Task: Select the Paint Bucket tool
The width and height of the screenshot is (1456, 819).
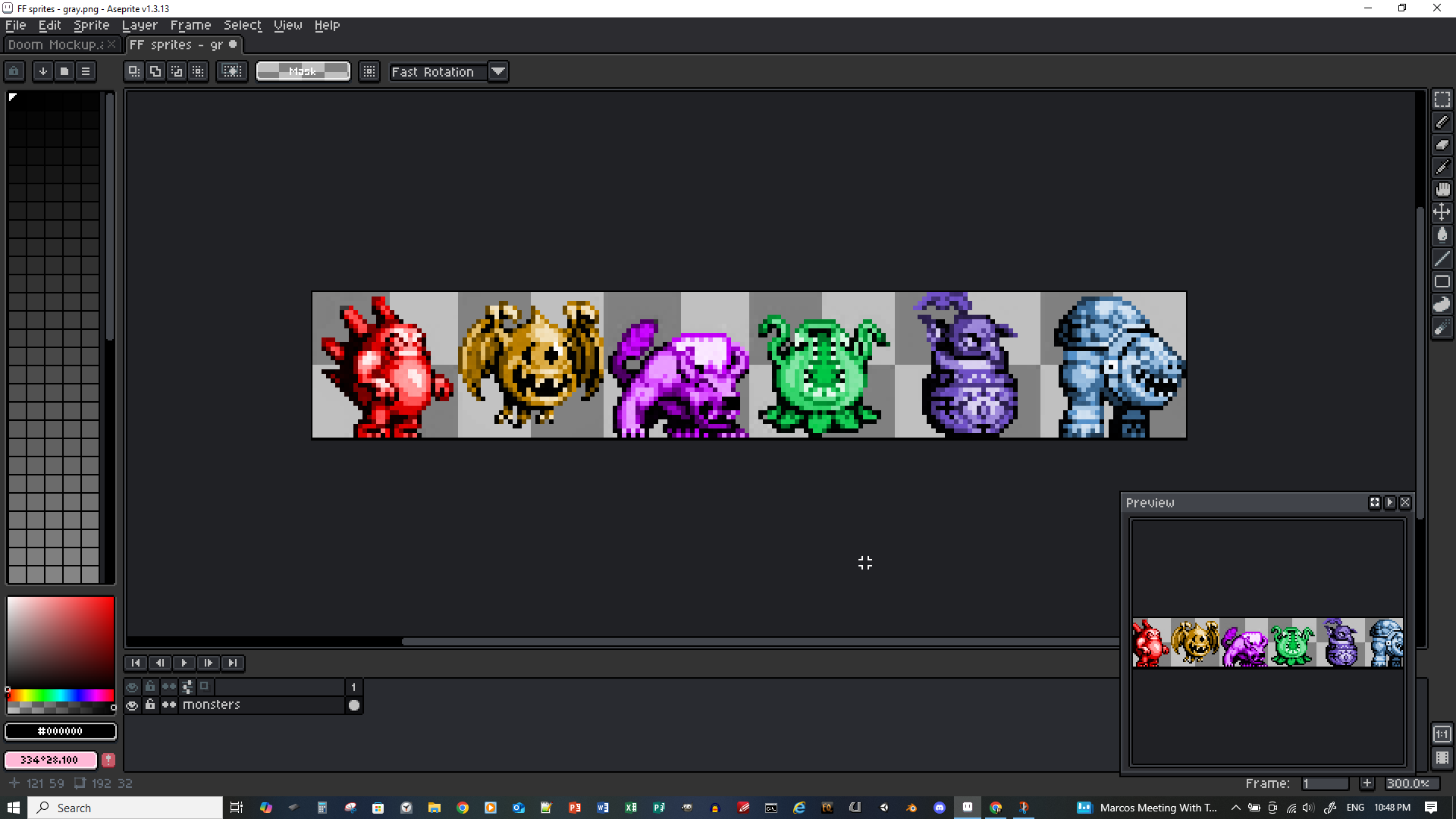Action: [1442, 236]
